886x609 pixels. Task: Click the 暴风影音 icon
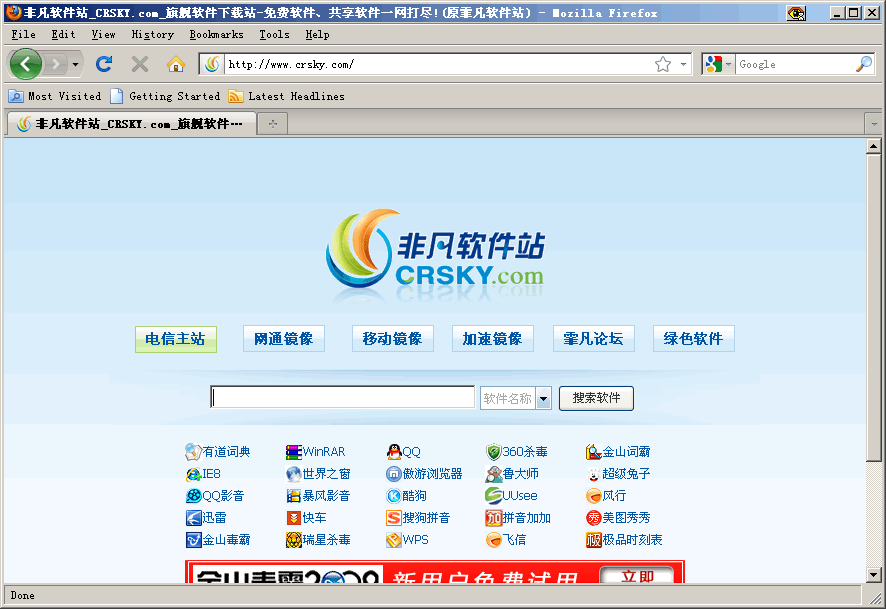pos(293,496)
